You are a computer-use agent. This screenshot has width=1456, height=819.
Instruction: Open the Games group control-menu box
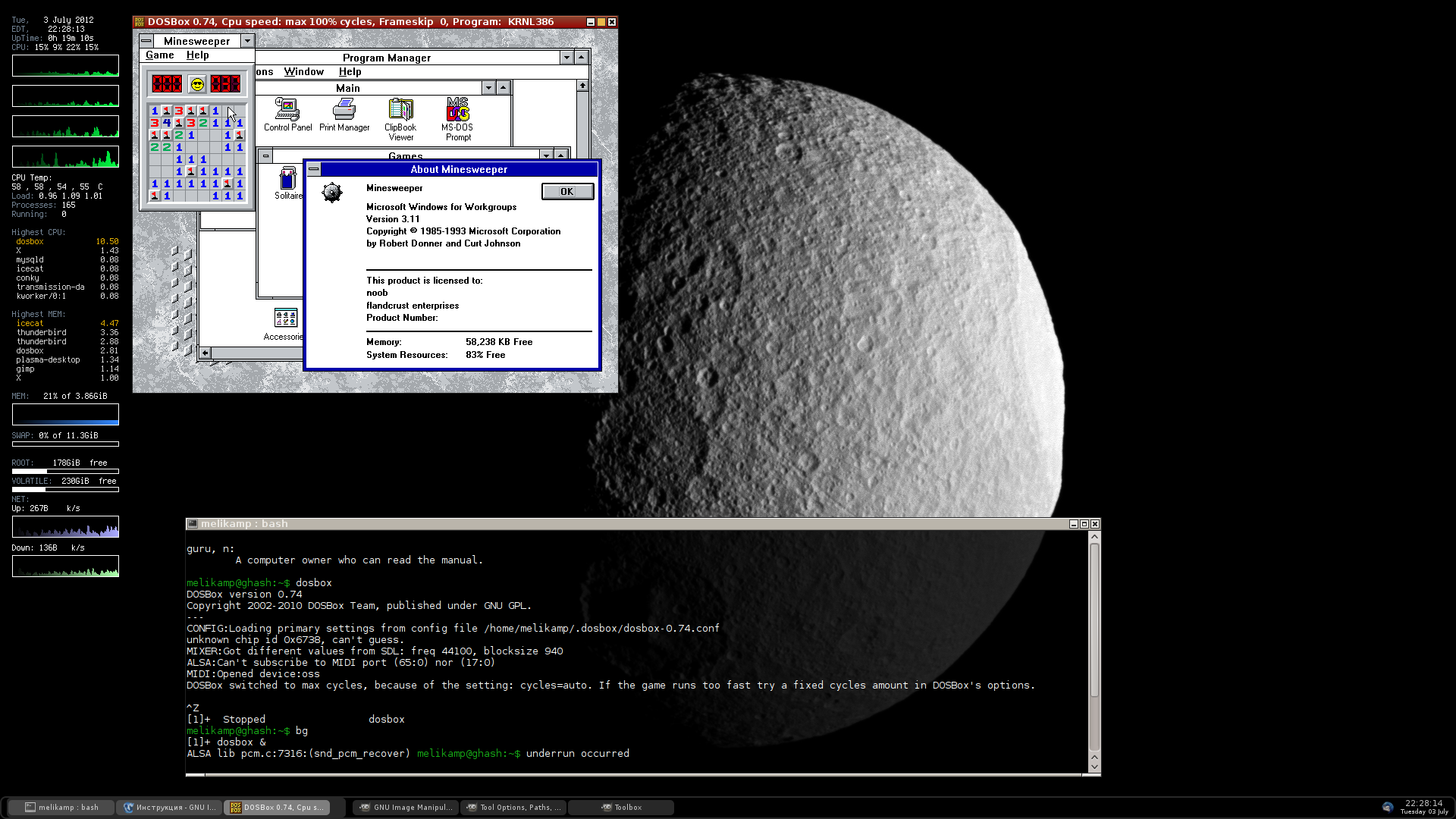pos(265,155)
